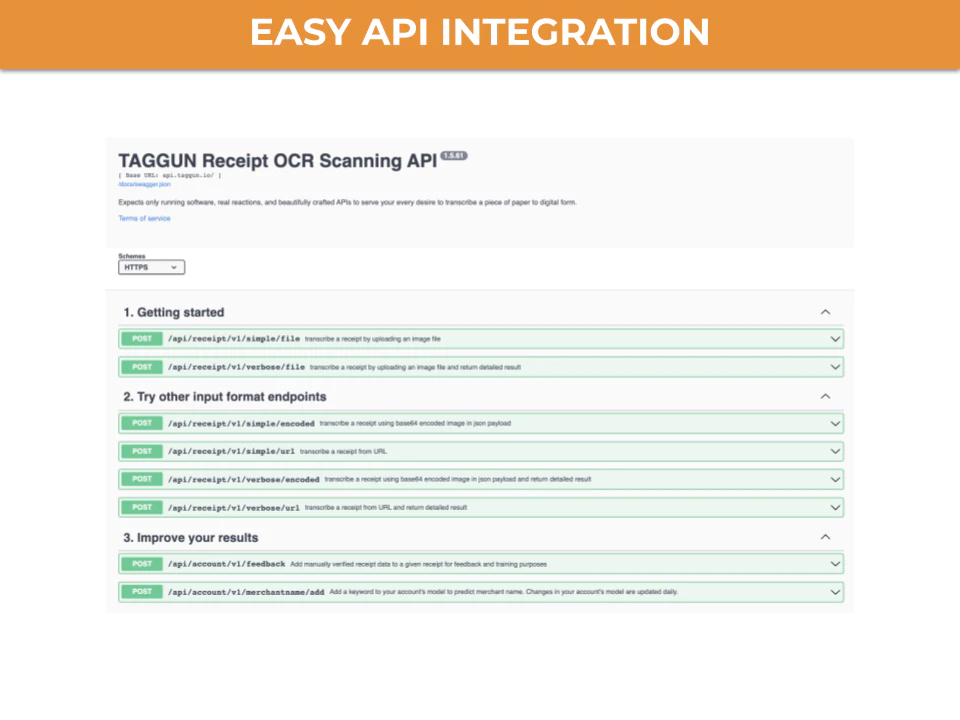The width and height of the screenshot is (960, 720).
Task: Click 'transcribe a receipt by uploading an image file' description
Action: coord(373,339)
